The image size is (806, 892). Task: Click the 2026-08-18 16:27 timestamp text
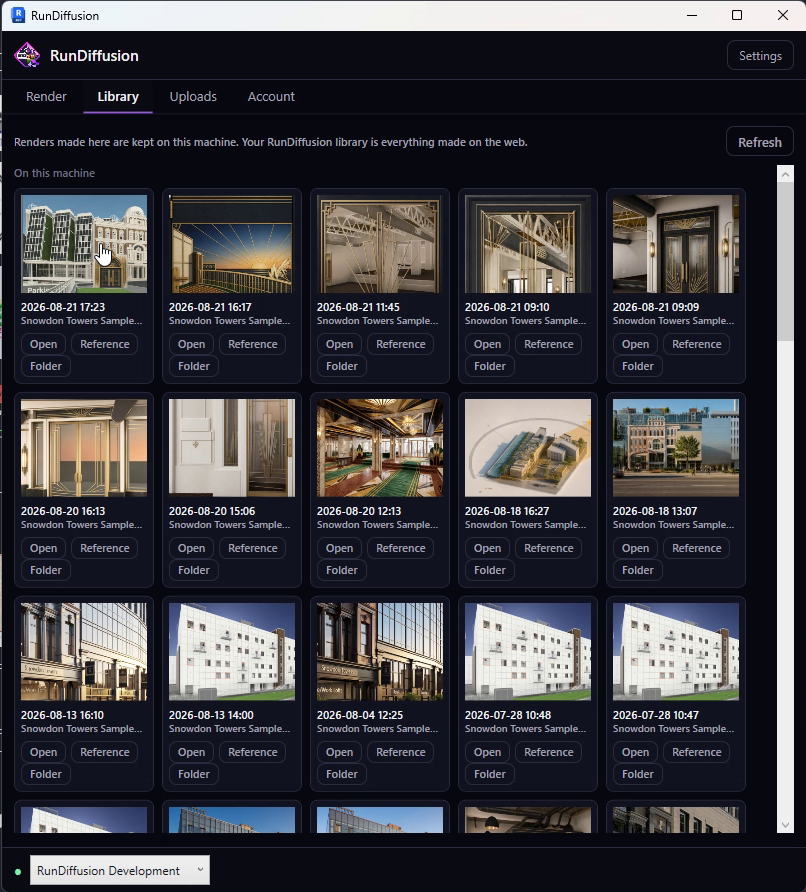(507, 511)
